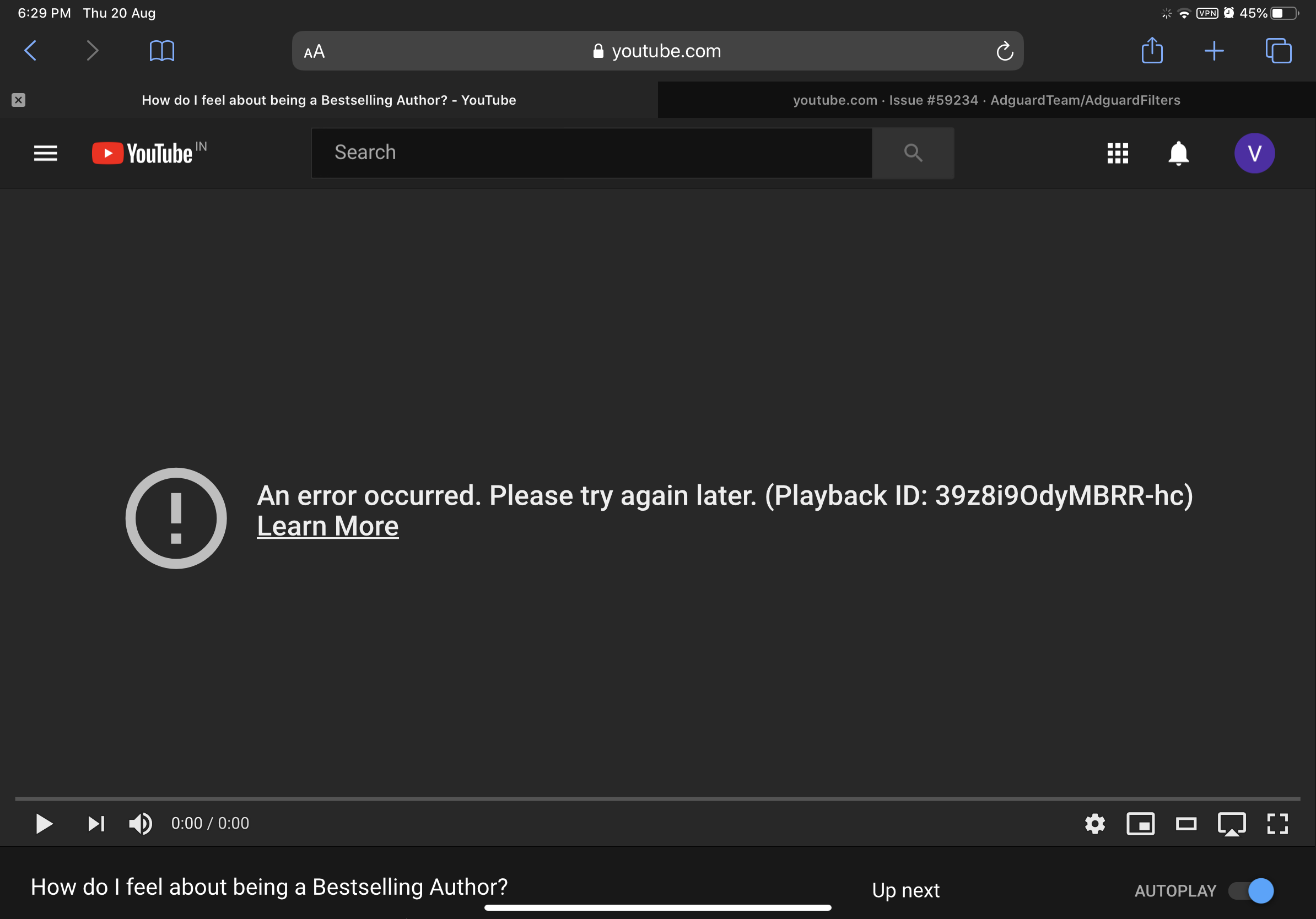This screenshot has width=1316, height=919.
Task: Click the video progress bar
Action: [x=657, y=798]
